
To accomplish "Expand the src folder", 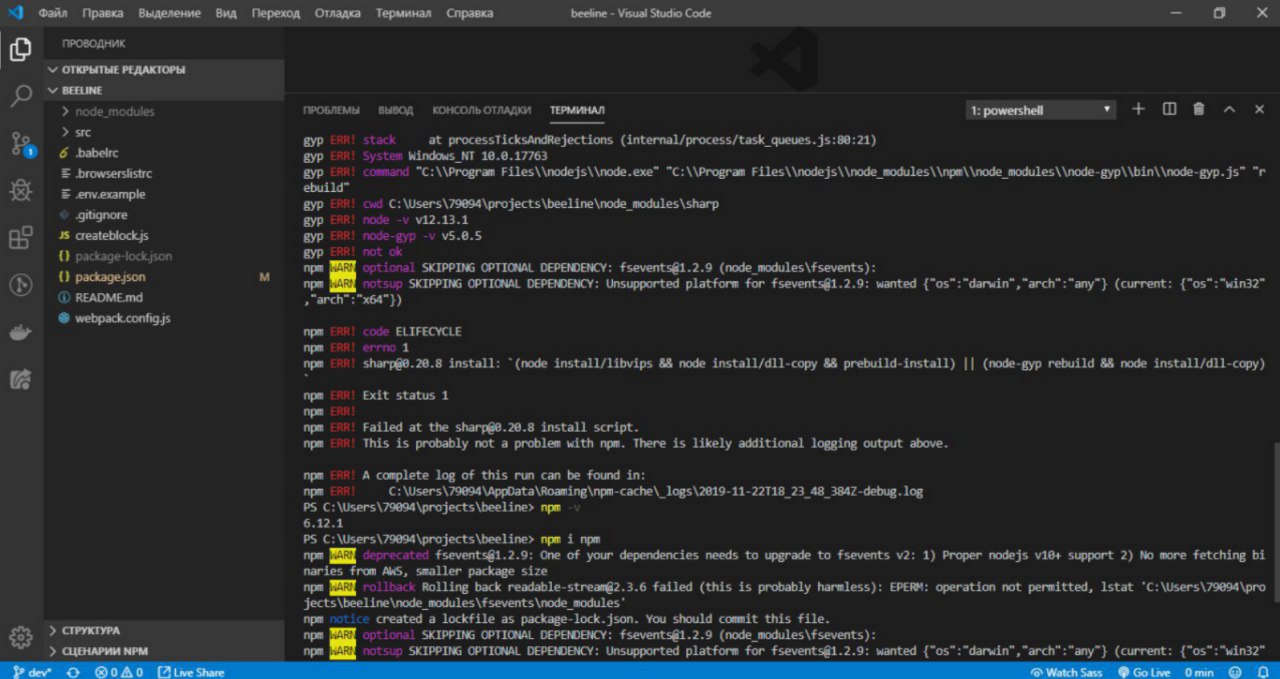I will pyautogui.click(x=165, y=132).
